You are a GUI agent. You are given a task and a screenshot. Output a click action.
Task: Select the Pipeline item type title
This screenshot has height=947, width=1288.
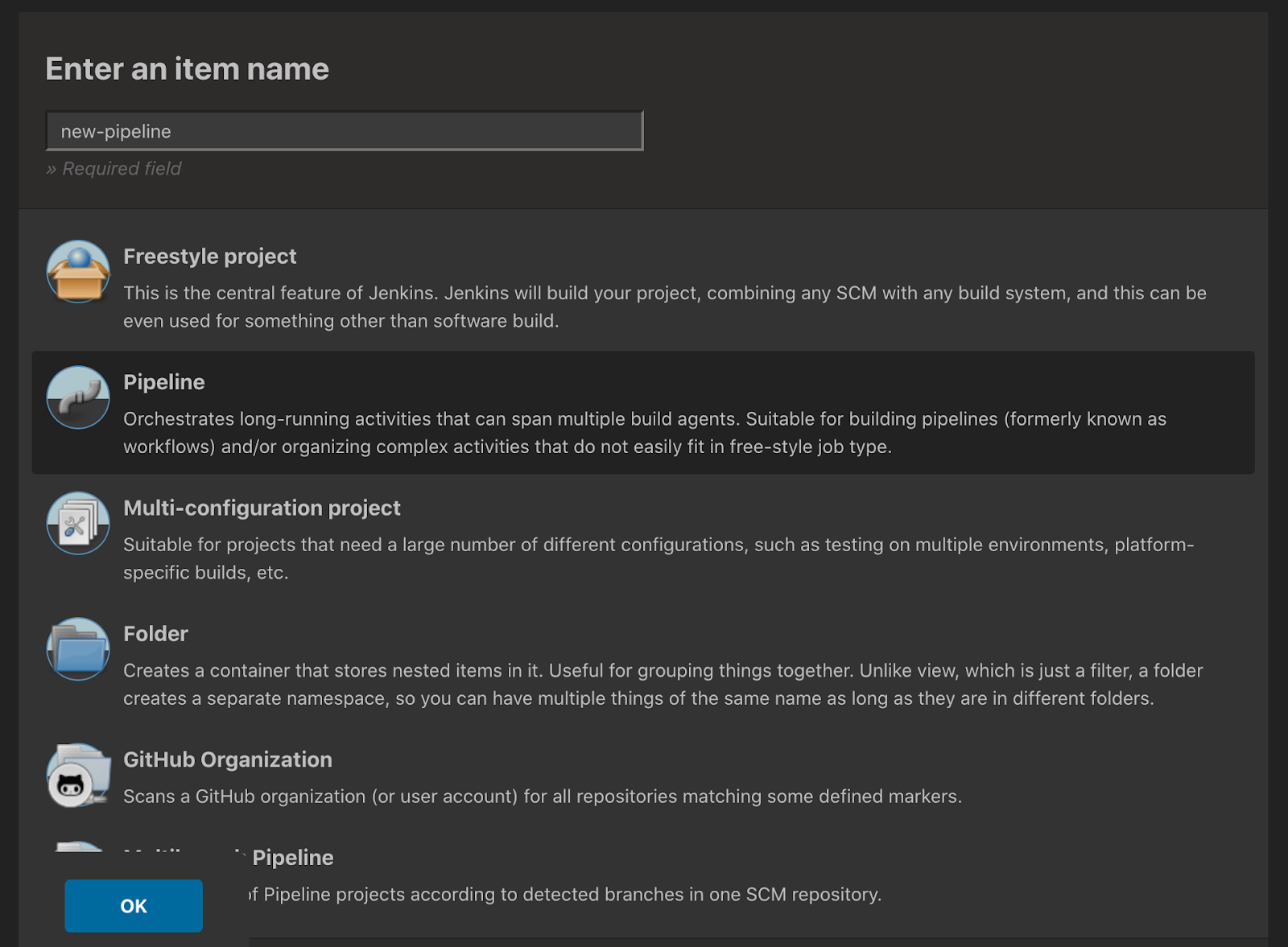click(164, 382)
